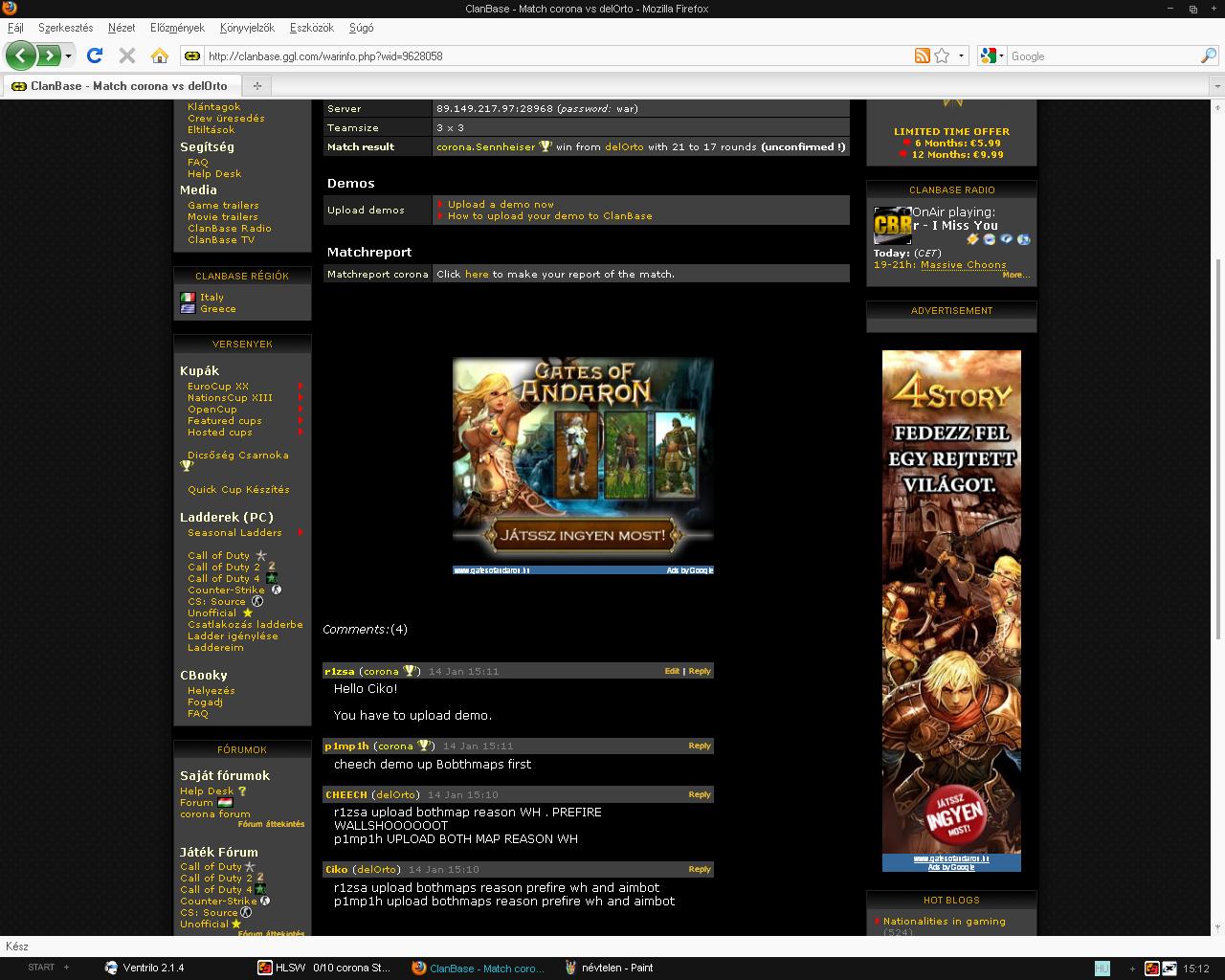Open the address bar history dropdown
This screenshot has height=980, width=1225.
(961, 56)
